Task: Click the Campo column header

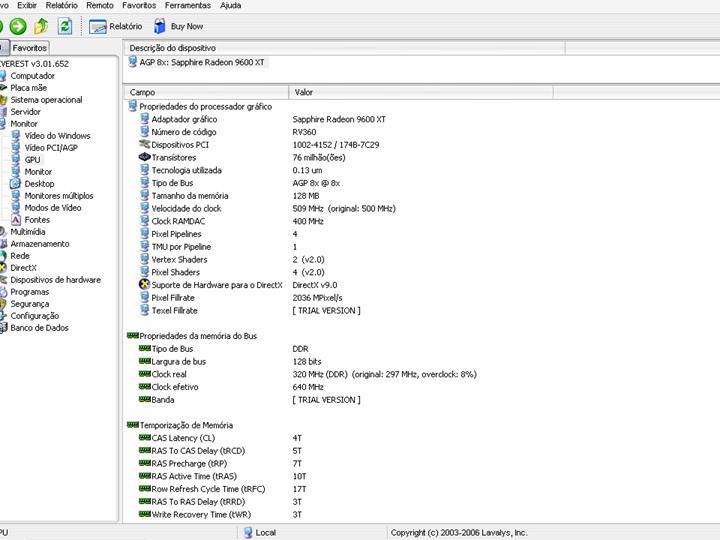Action: point(206,92)
